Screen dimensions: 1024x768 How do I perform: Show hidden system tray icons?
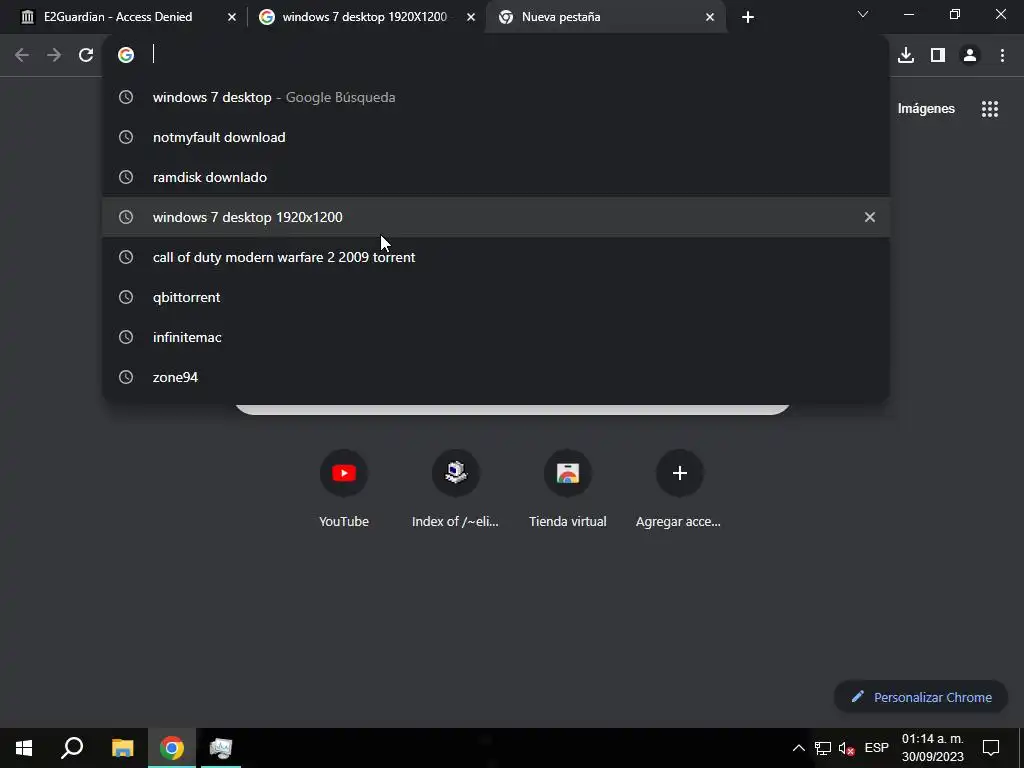(799, 748)
